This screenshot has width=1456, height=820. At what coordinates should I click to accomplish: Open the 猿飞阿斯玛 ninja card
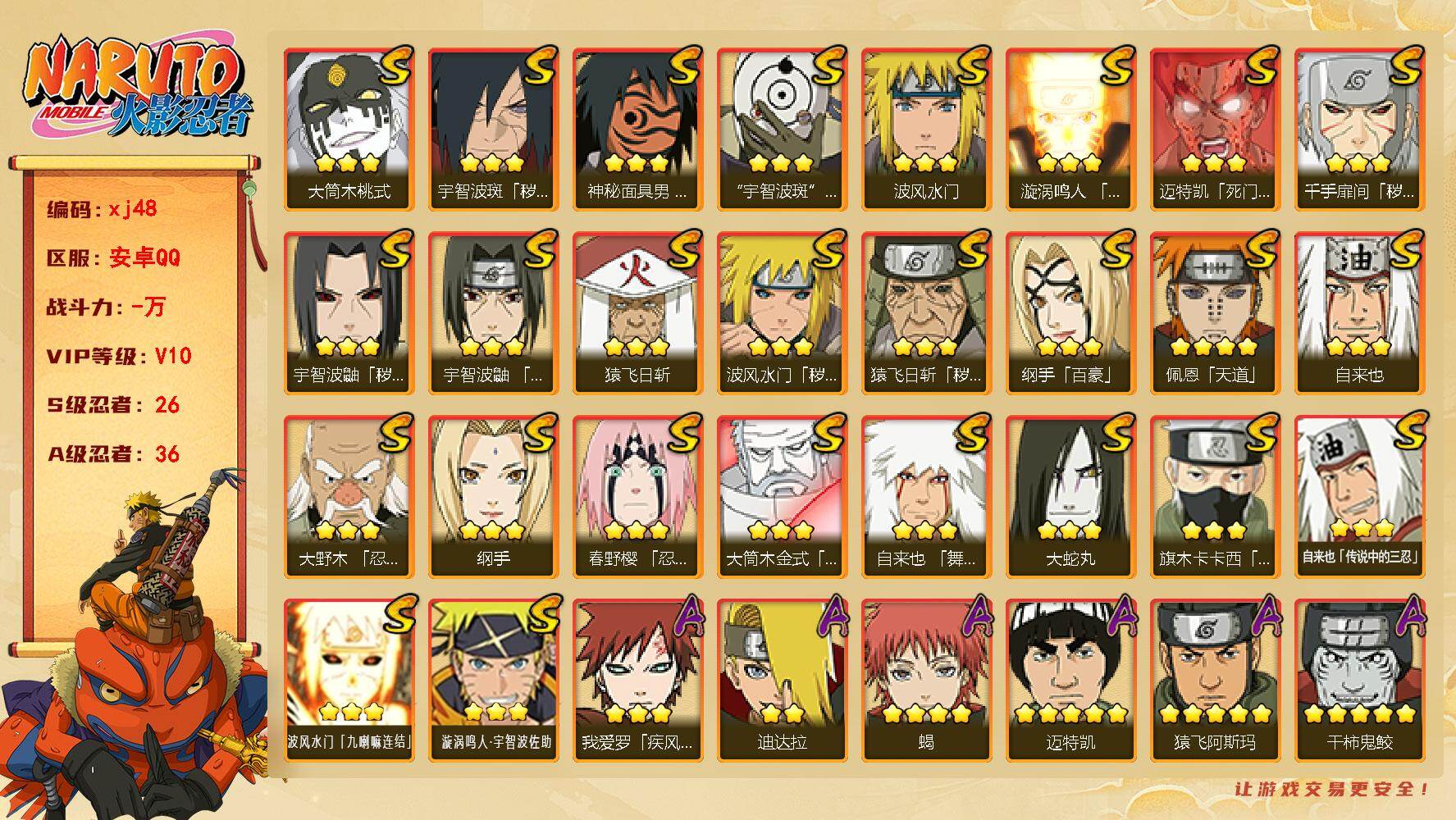(x=1215, y=681)
